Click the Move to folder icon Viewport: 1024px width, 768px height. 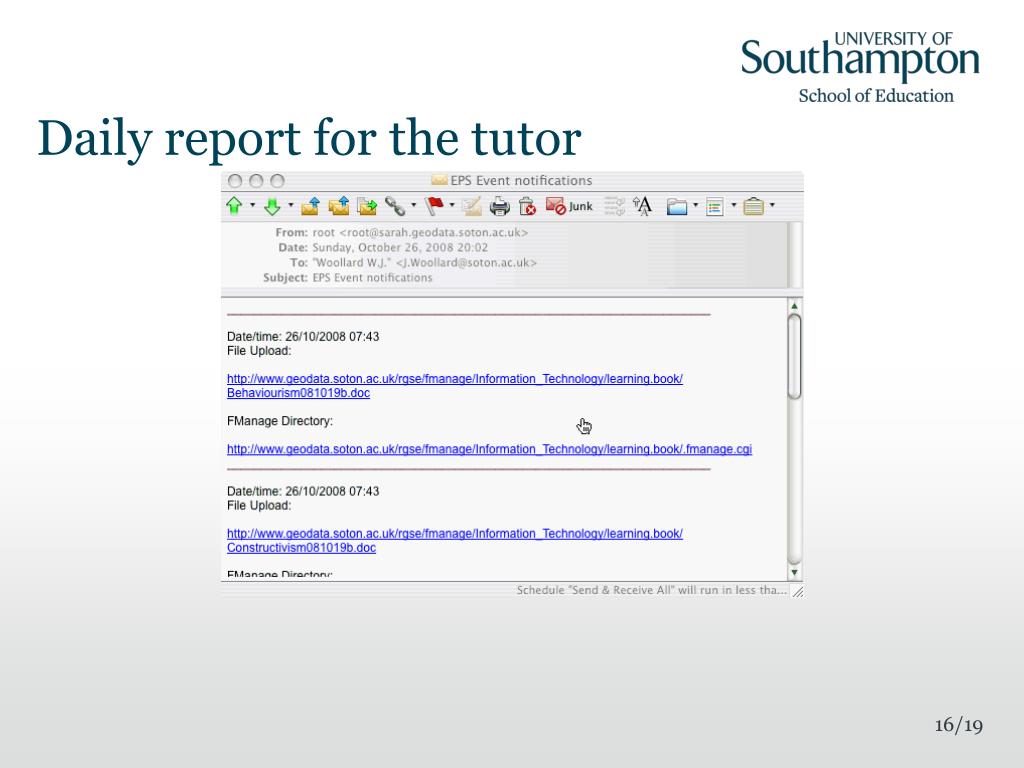coord(677,207)
